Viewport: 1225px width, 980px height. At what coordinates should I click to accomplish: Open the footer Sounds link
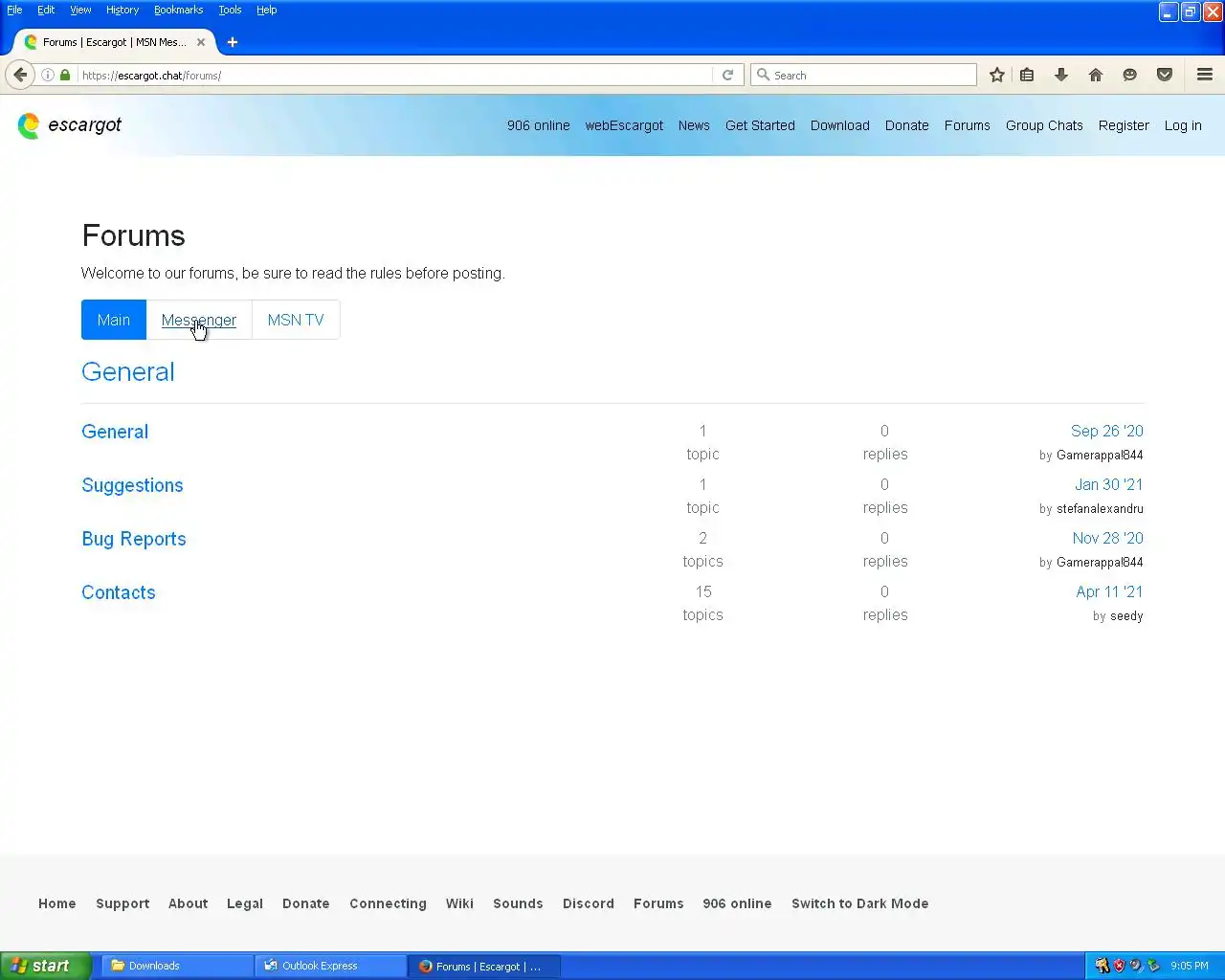[518, 903]
